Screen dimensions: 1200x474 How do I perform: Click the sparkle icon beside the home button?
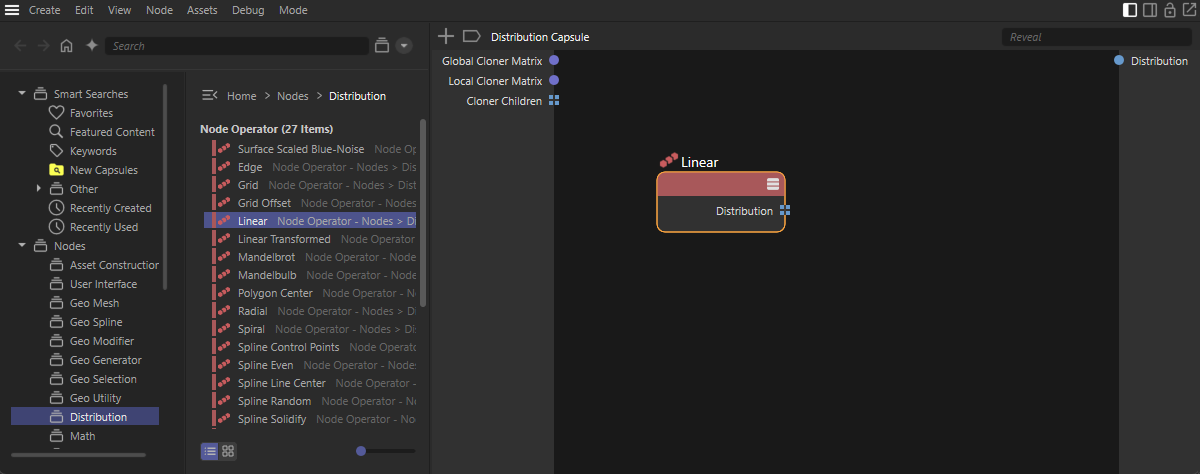tap(92, 46)
